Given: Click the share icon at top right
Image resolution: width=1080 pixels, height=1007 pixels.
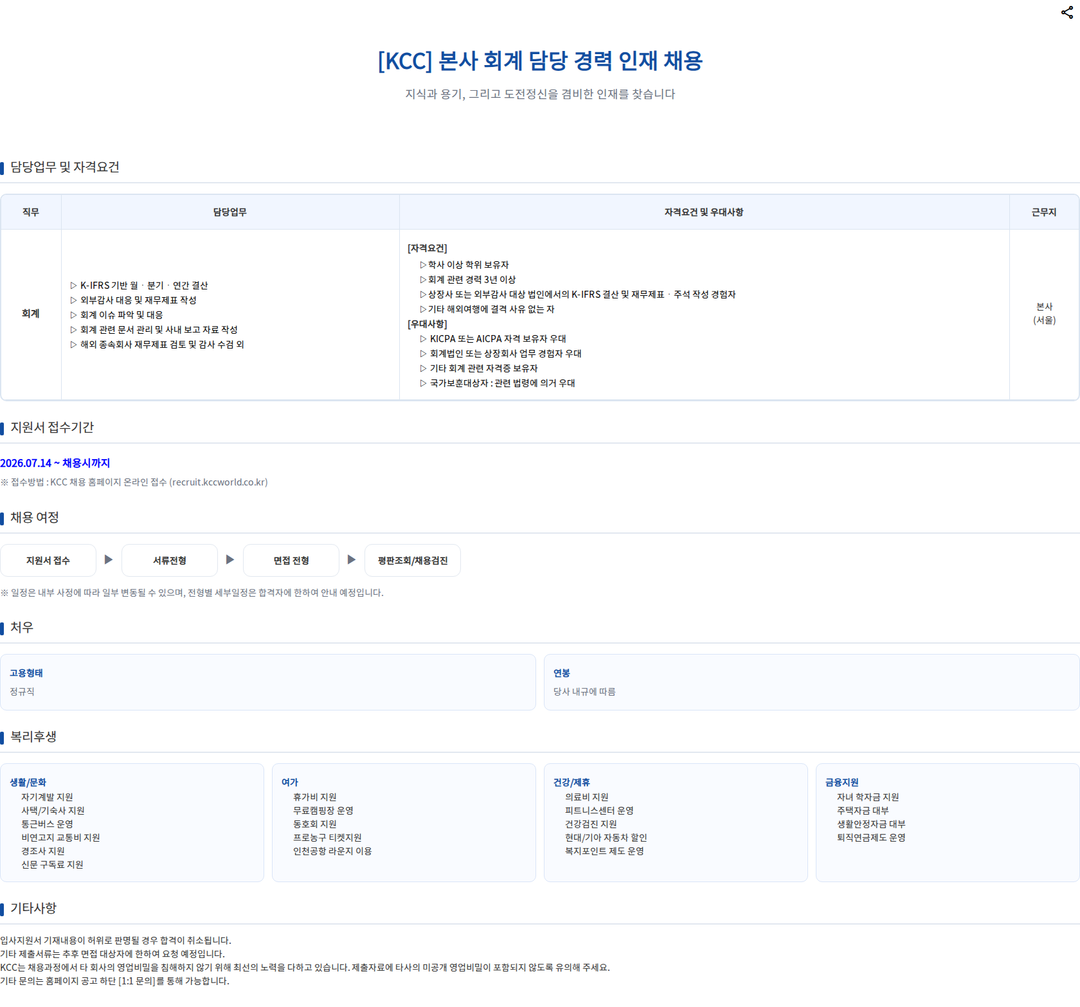Looking at the screenshot, I should [x=1066, y=12].
